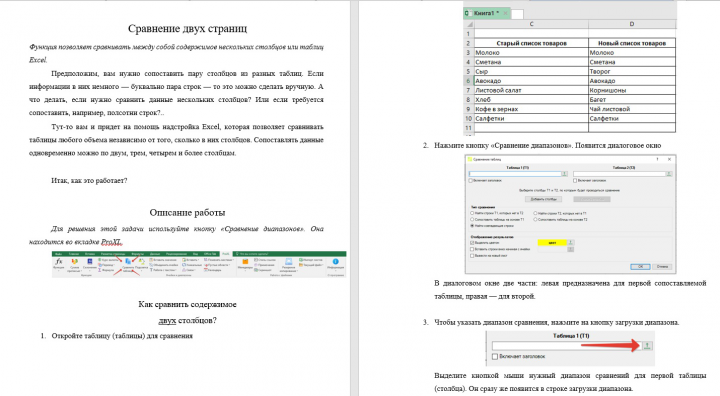Viewport: 720px width, 396px height.
Task: Select row header 6 in spreadsheet
Action: click(468, 81)
